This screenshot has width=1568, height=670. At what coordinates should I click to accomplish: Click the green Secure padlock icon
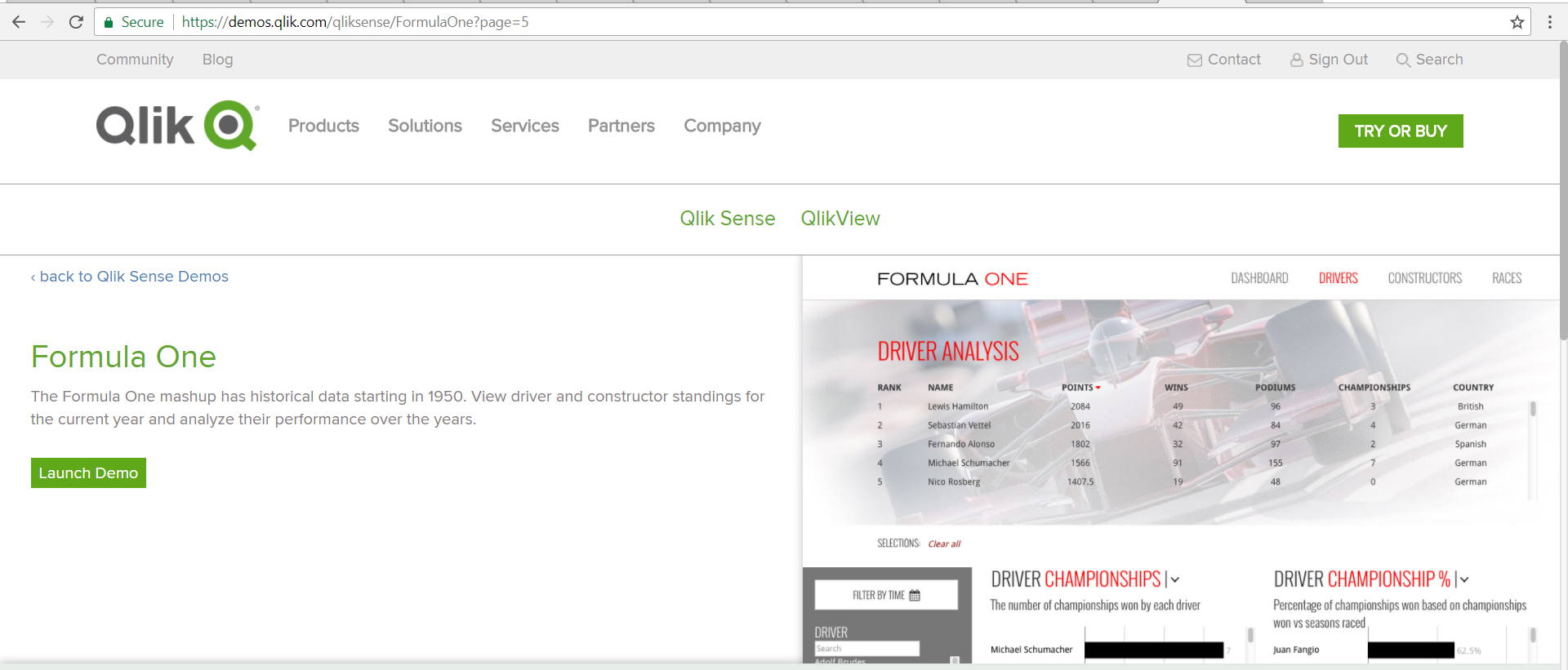pyautogui.click(x=108, y=22)
